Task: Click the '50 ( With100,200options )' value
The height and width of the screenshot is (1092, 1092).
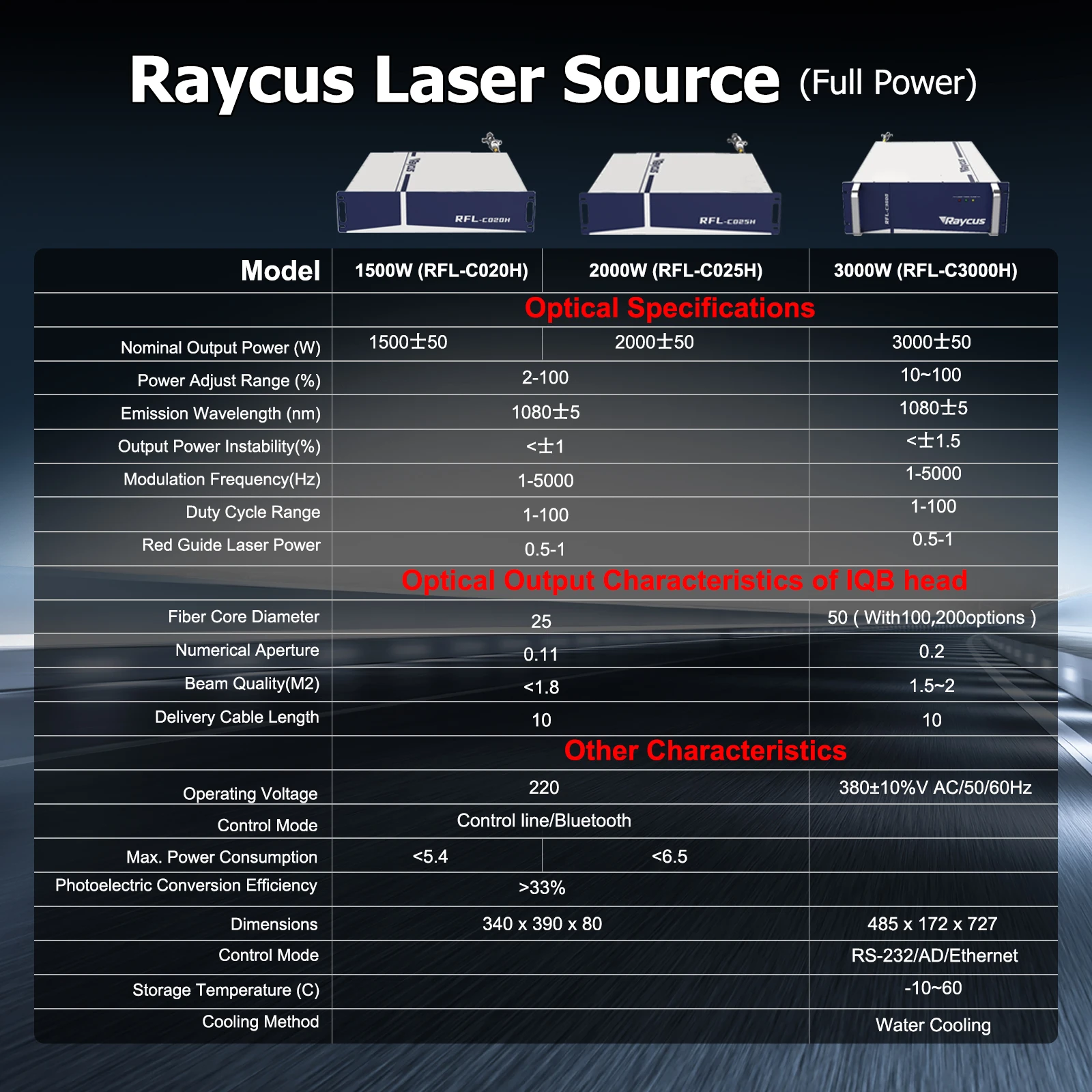Action: (x=932, y=618)
